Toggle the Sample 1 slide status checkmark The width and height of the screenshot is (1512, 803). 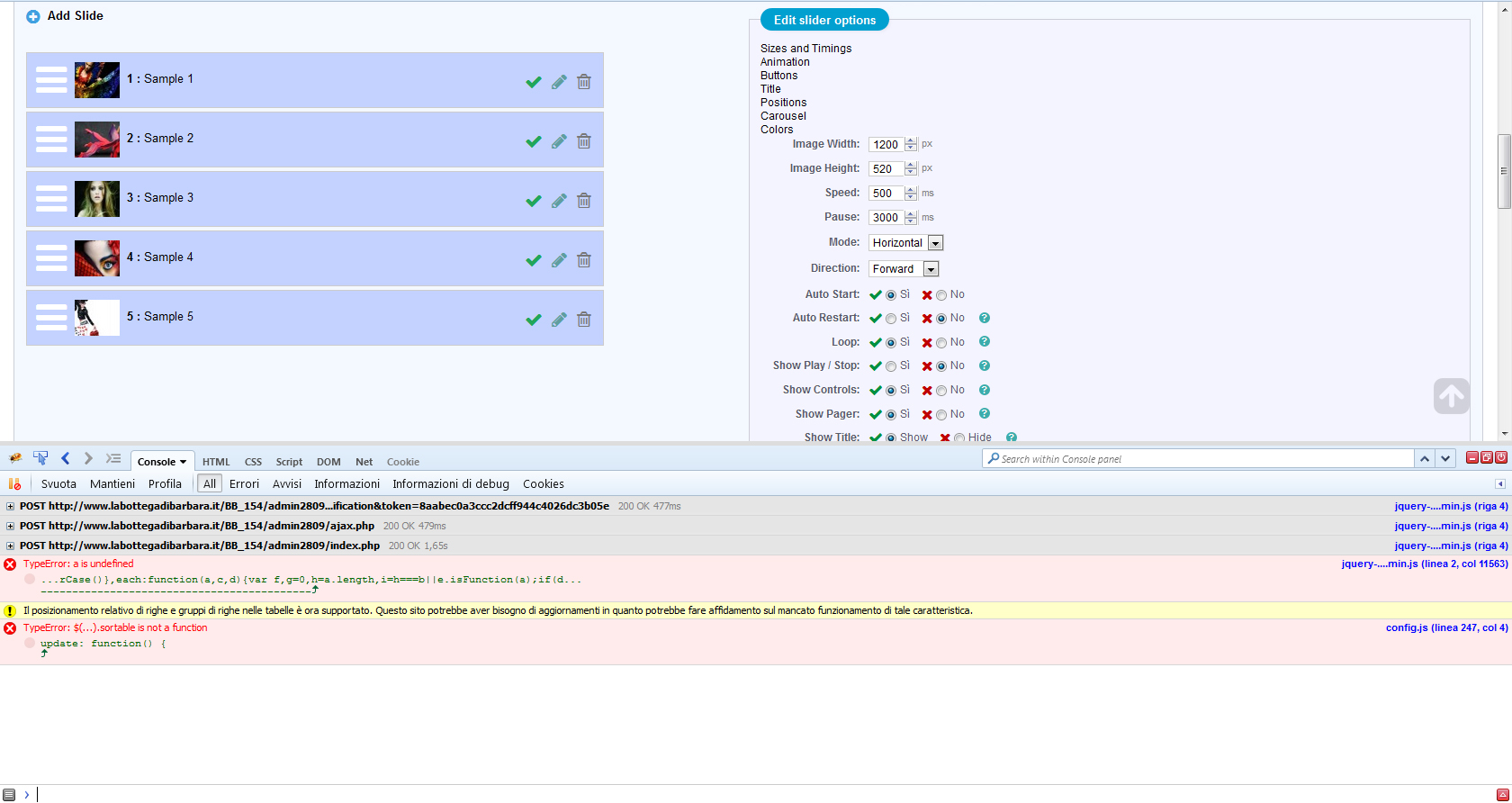pyautogui.click(x=534, y=82)
